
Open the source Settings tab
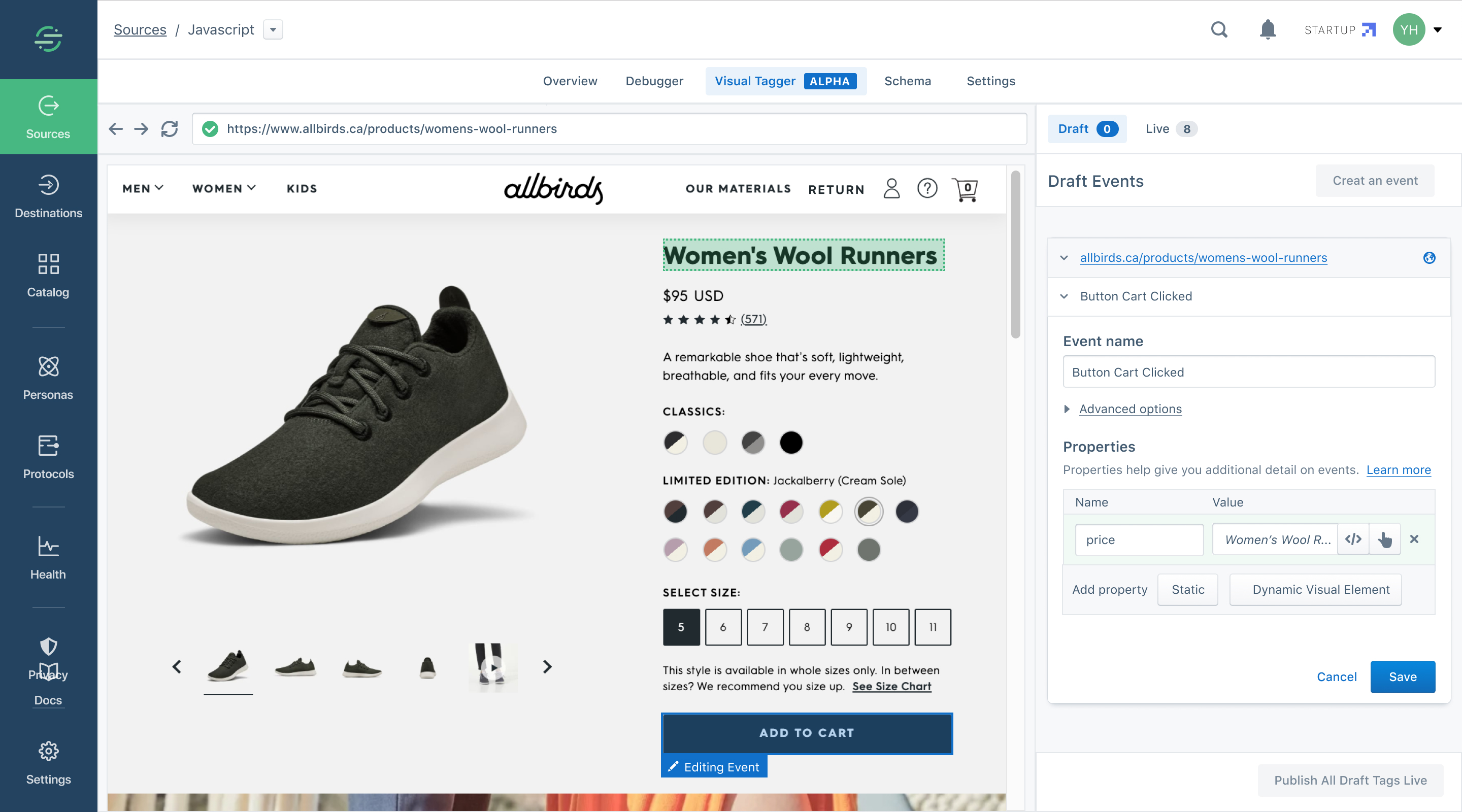pyautogui.click(x=991, y=81)
